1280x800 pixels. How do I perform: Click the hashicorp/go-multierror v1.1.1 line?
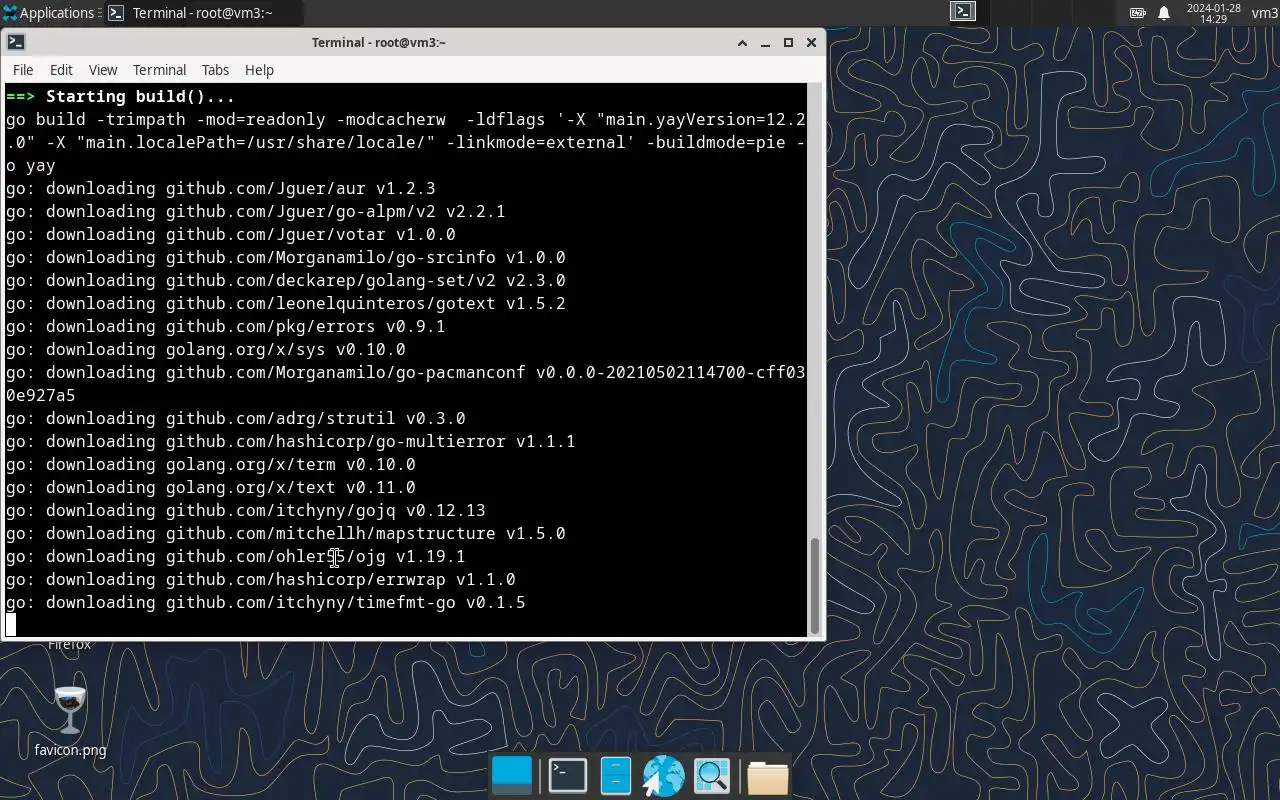(290, 441)
